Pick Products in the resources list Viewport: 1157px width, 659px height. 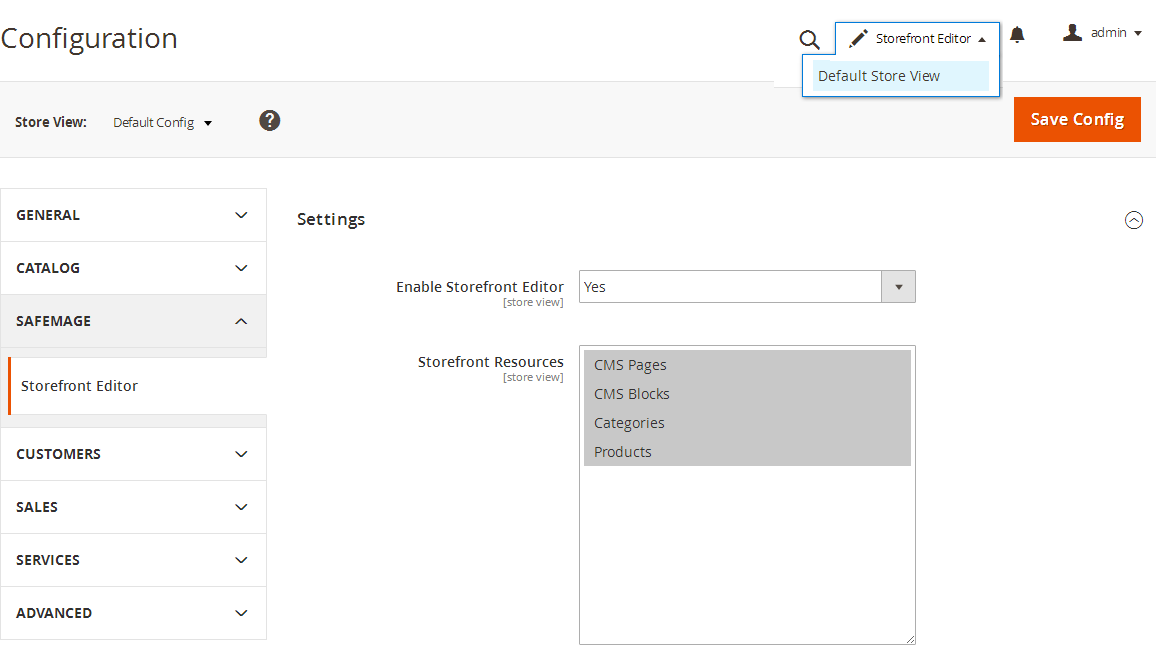623,452
